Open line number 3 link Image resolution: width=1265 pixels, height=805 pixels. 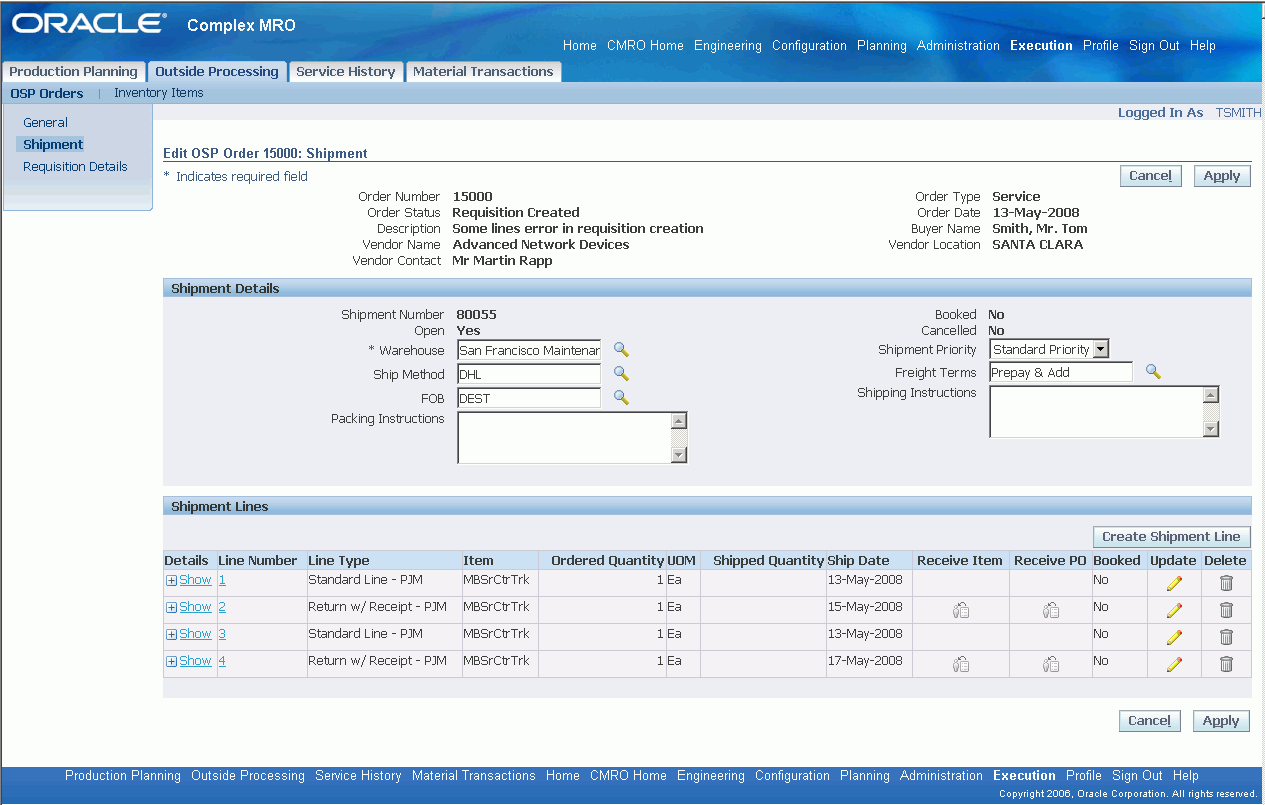pos(222,634)
